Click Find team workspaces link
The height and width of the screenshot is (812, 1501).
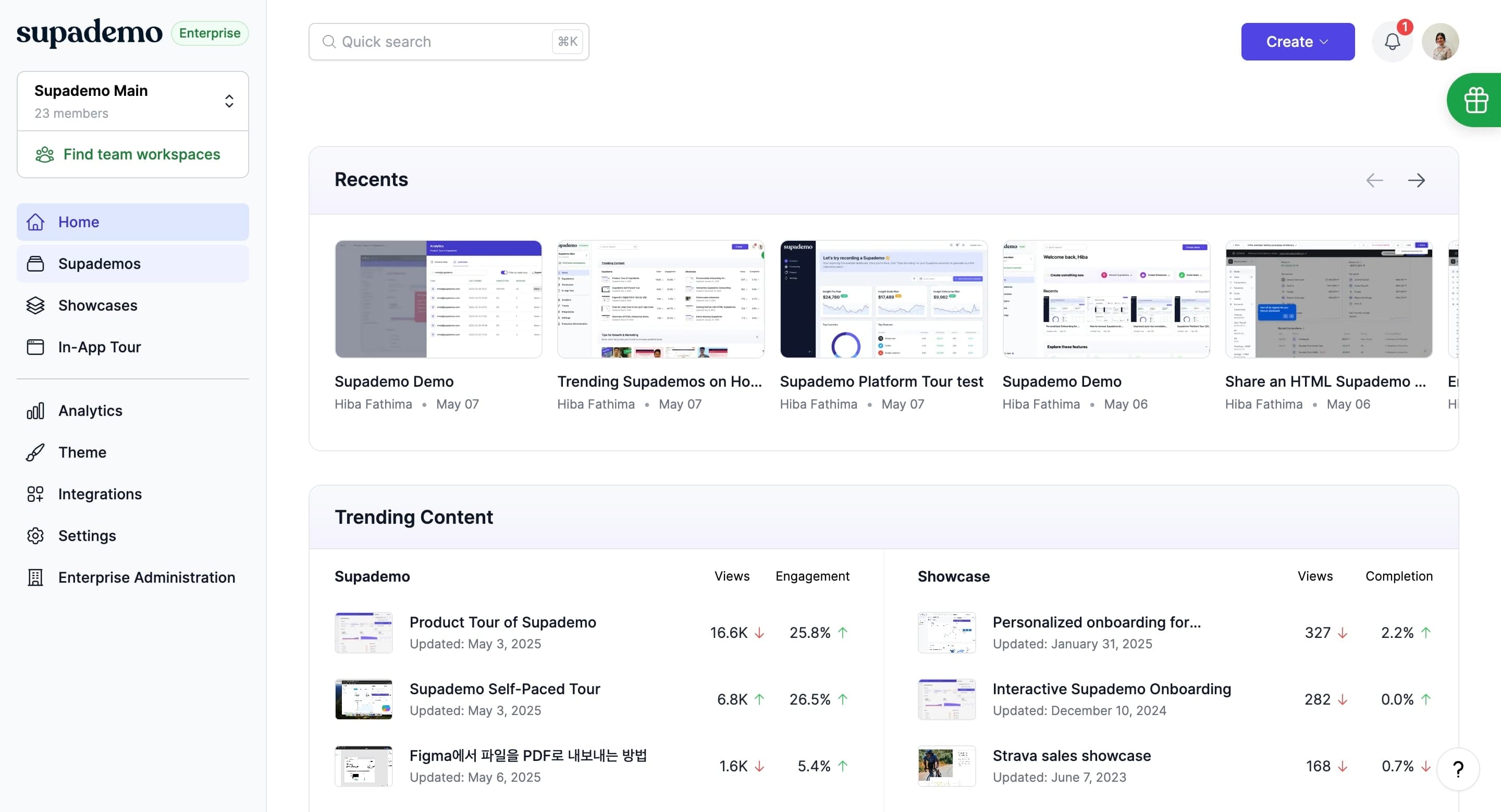tap(133, 154)
